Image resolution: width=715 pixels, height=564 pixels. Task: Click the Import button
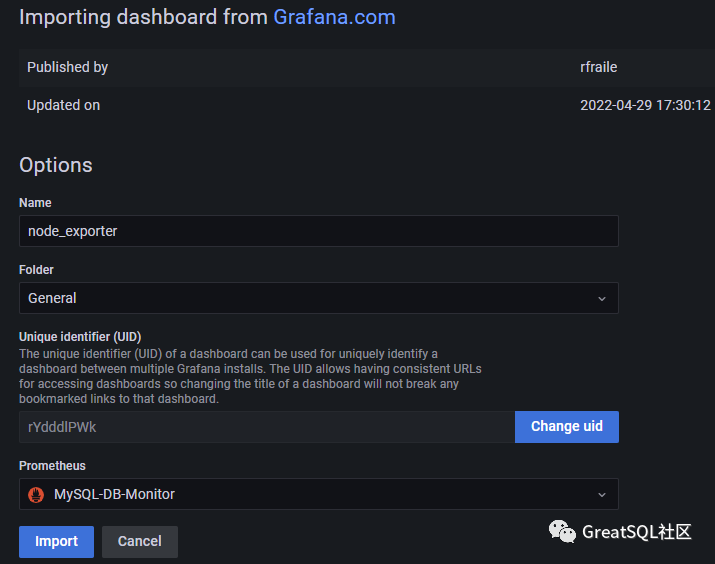(57, 542)
